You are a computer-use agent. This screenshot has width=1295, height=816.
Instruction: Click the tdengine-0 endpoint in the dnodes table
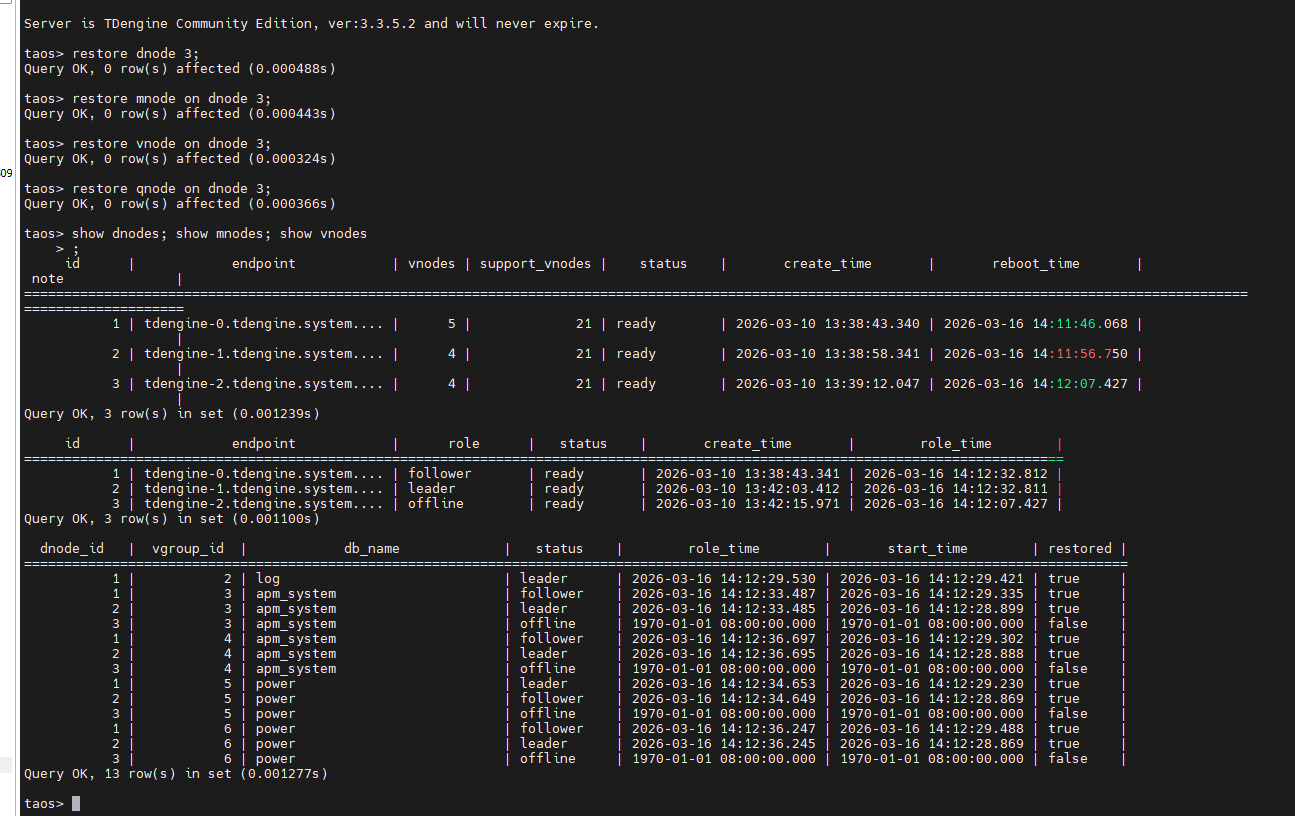(263, 324)
